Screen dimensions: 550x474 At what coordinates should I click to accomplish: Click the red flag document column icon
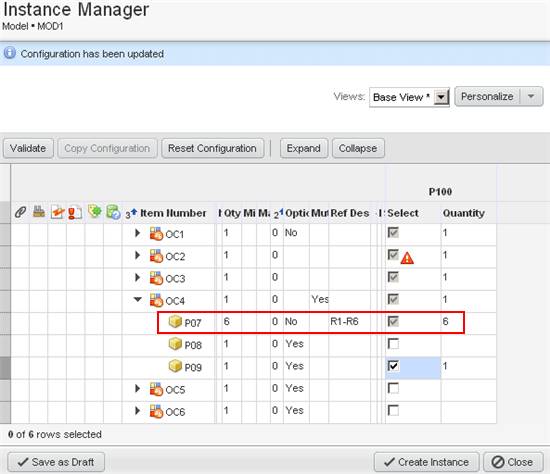click(x=75, y=212)
